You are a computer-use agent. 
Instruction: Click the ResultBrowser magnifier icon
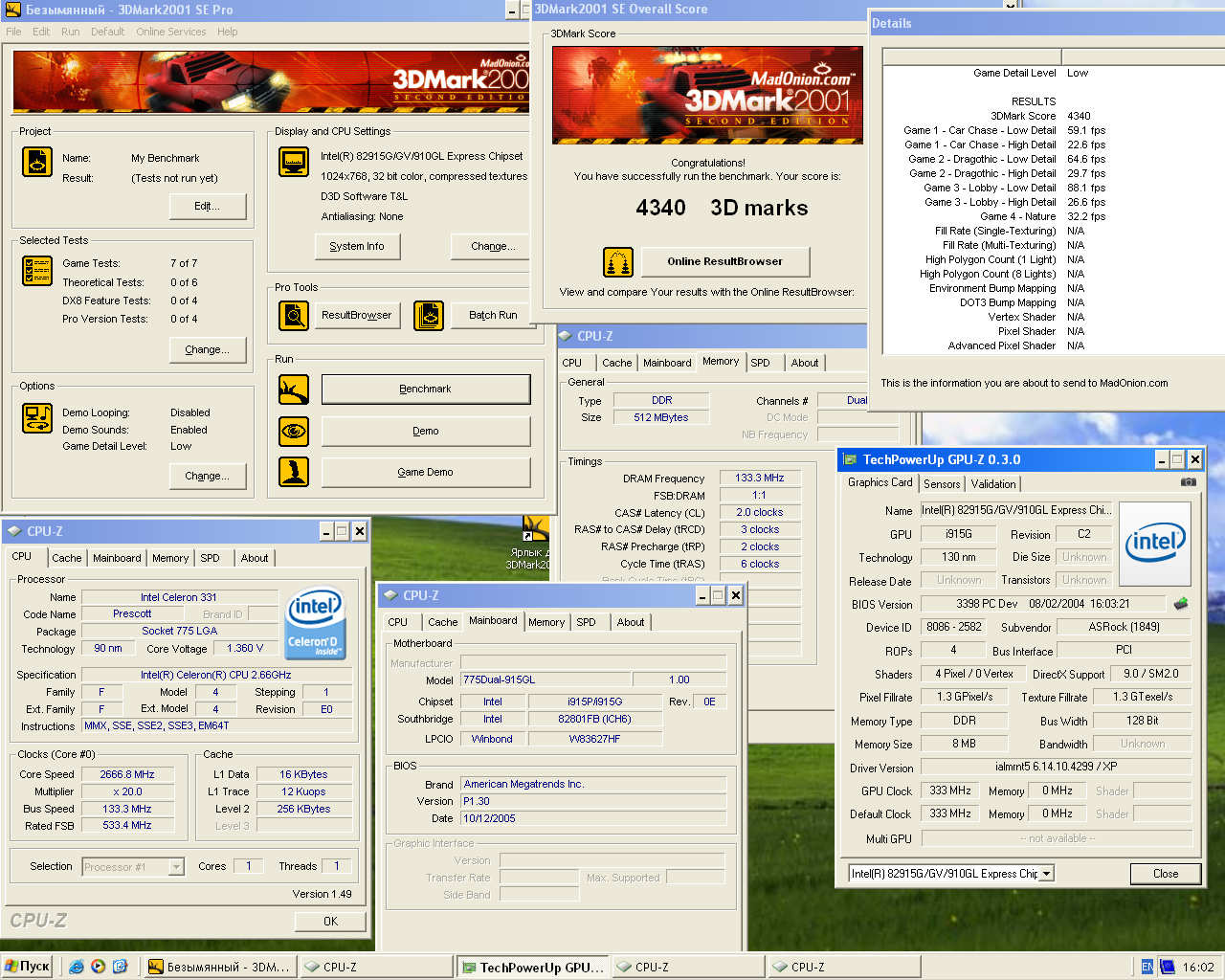(x=294, y=315)
